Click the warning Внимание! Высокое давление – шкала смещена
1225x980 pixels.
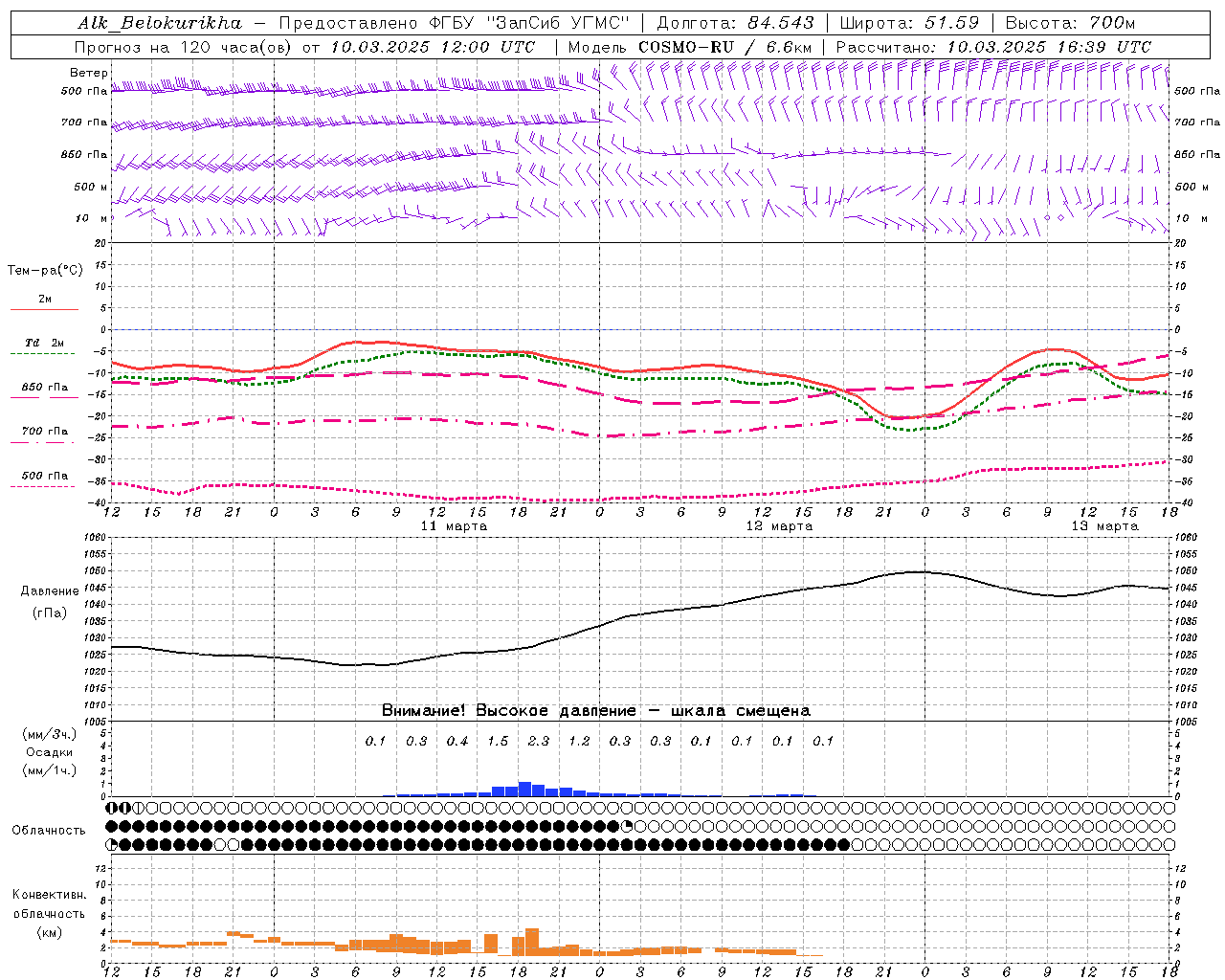[596, 711]
